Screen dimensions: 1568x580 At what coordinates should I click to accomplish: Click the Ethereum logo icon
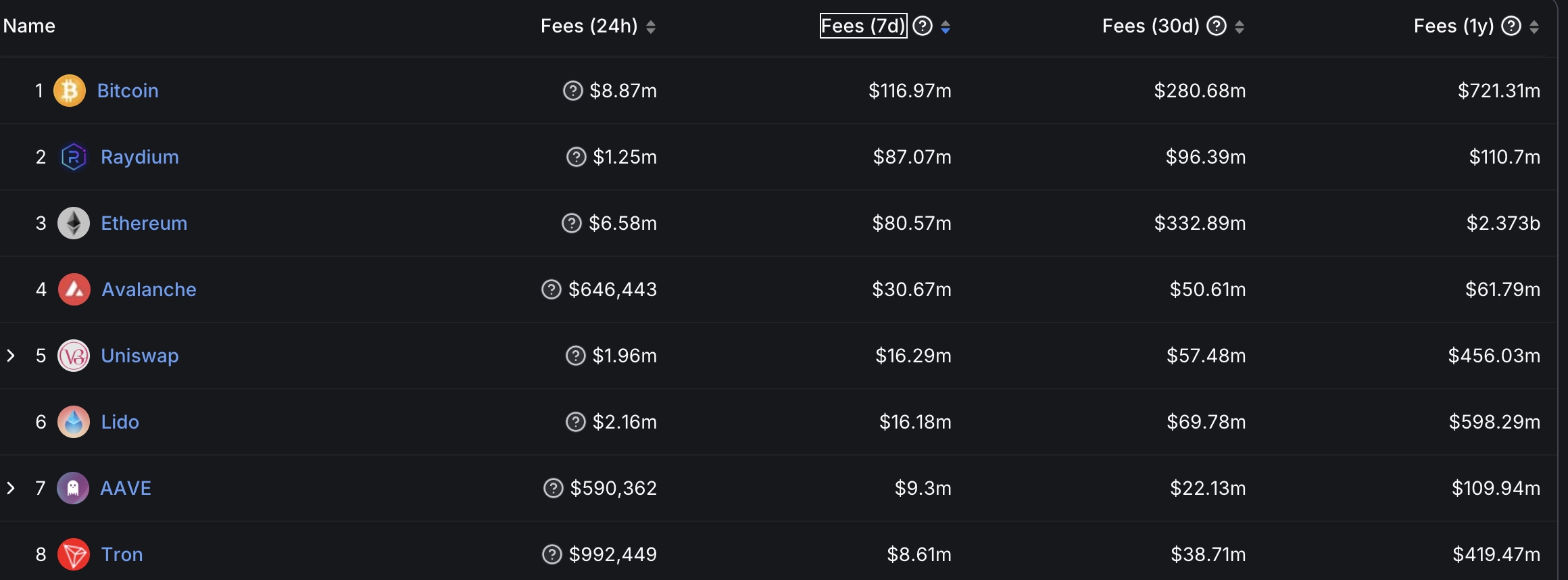coord(73,223)
